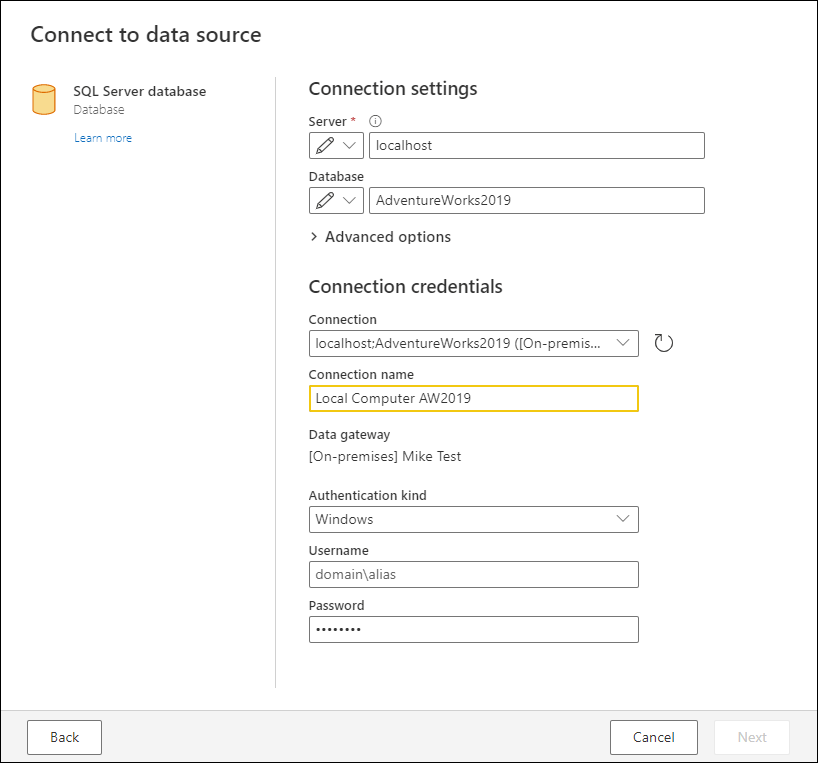Focus the Password input field
Viewport: 818px width, 763px height.
tap(473, 629)
